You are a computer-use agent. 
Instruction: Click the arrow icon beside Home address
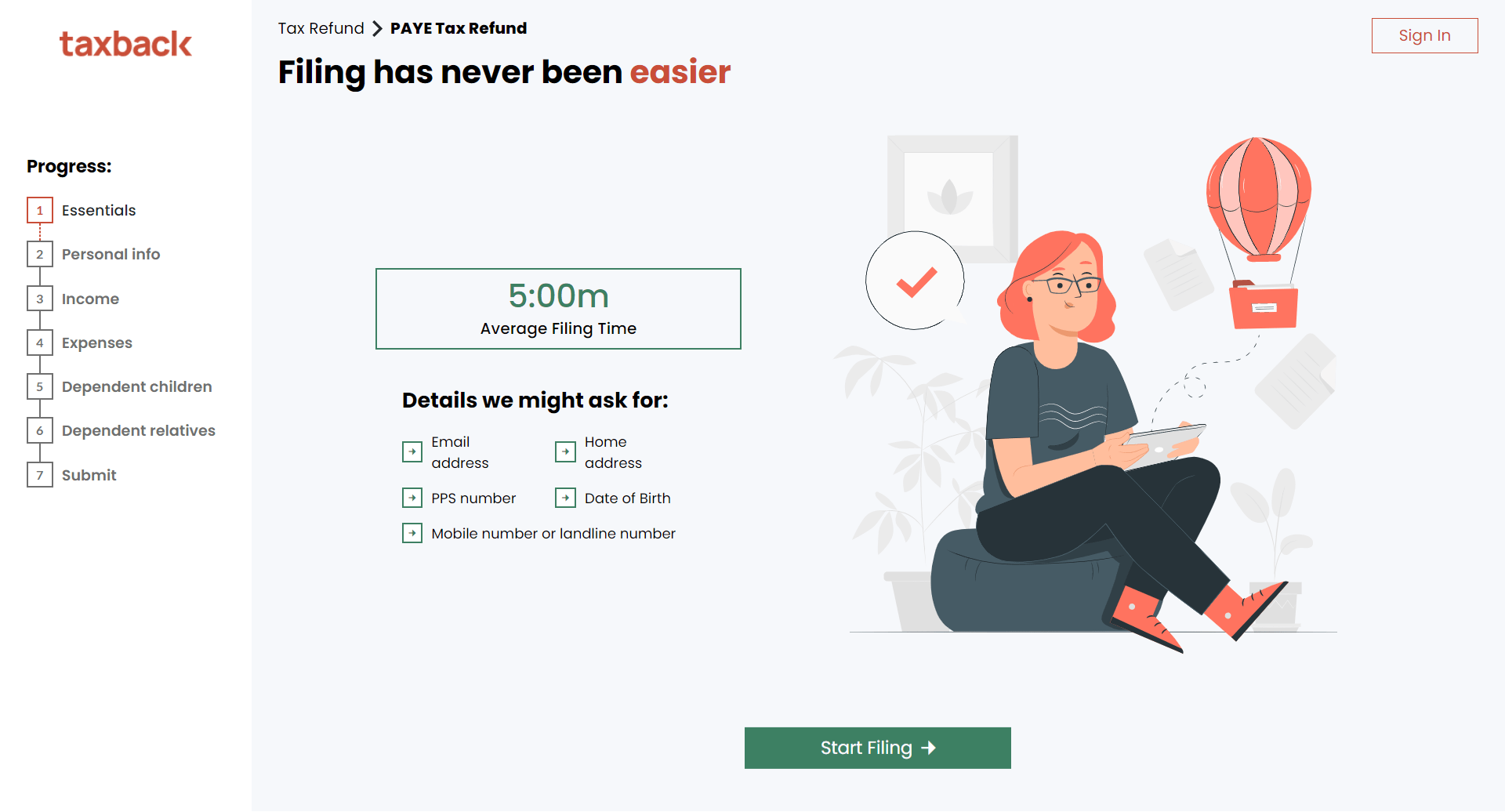click(565, 451)
